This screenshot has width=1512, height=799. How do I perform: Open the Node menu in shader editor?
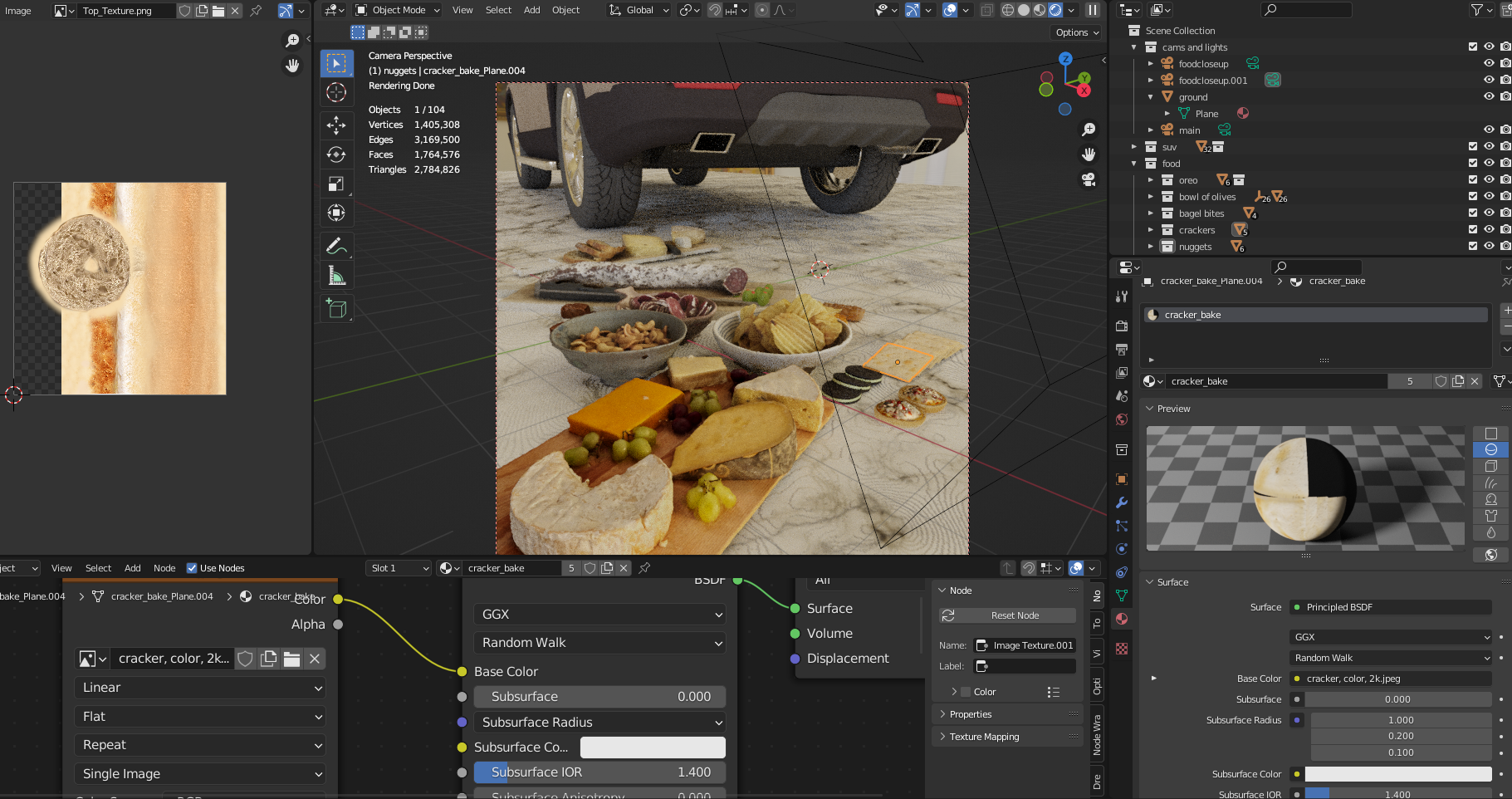point(164,568)
